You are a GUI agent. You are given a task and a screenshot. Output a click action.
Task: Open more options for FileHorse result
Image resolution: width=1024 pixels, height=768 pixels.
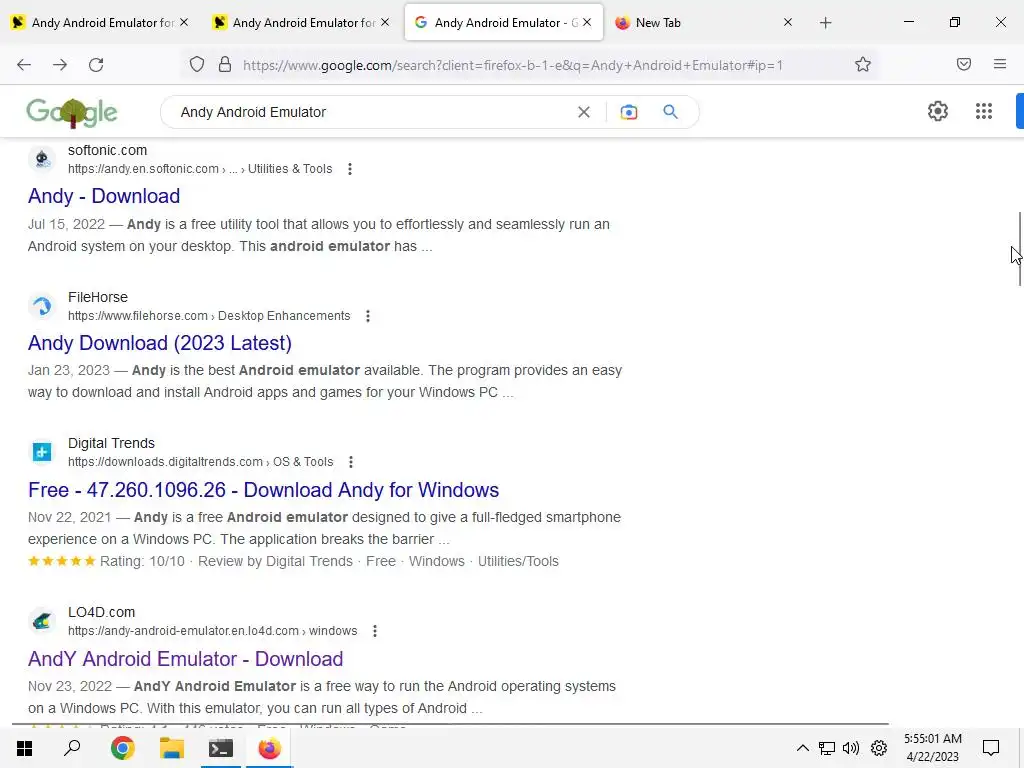[x=368, y=316]
